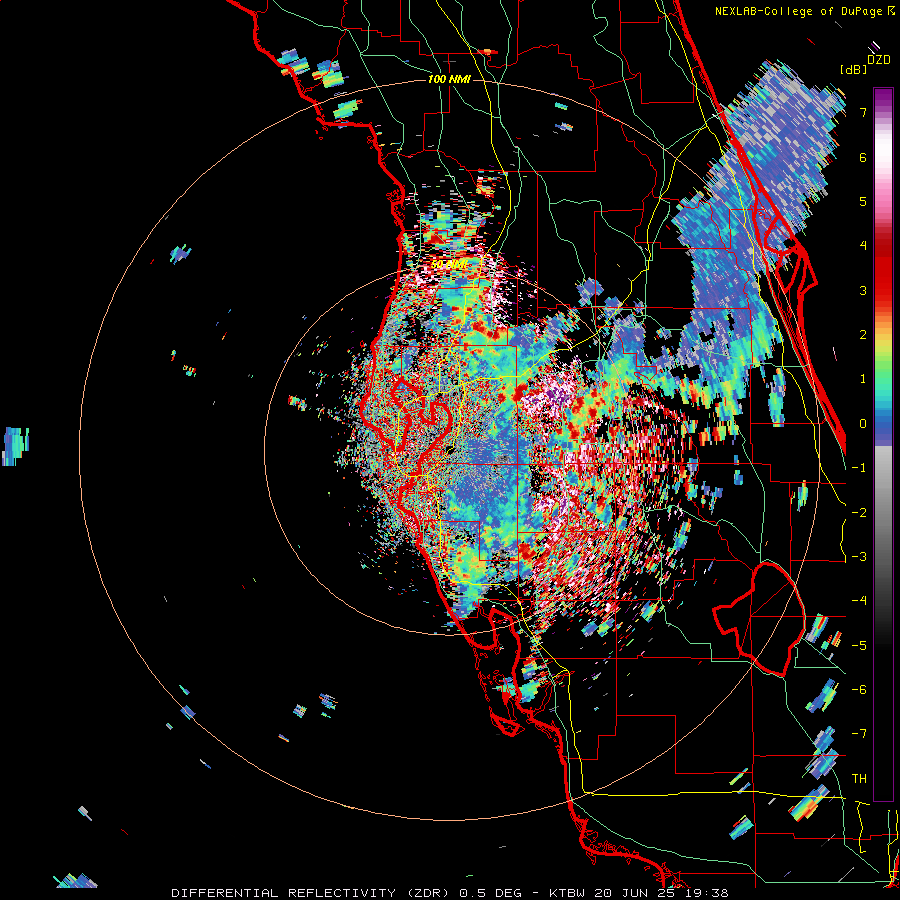Click the 5 value on the dB scale
Image resolution: width=900 pixels, height=900 pixels.
(x=863, y=201)
